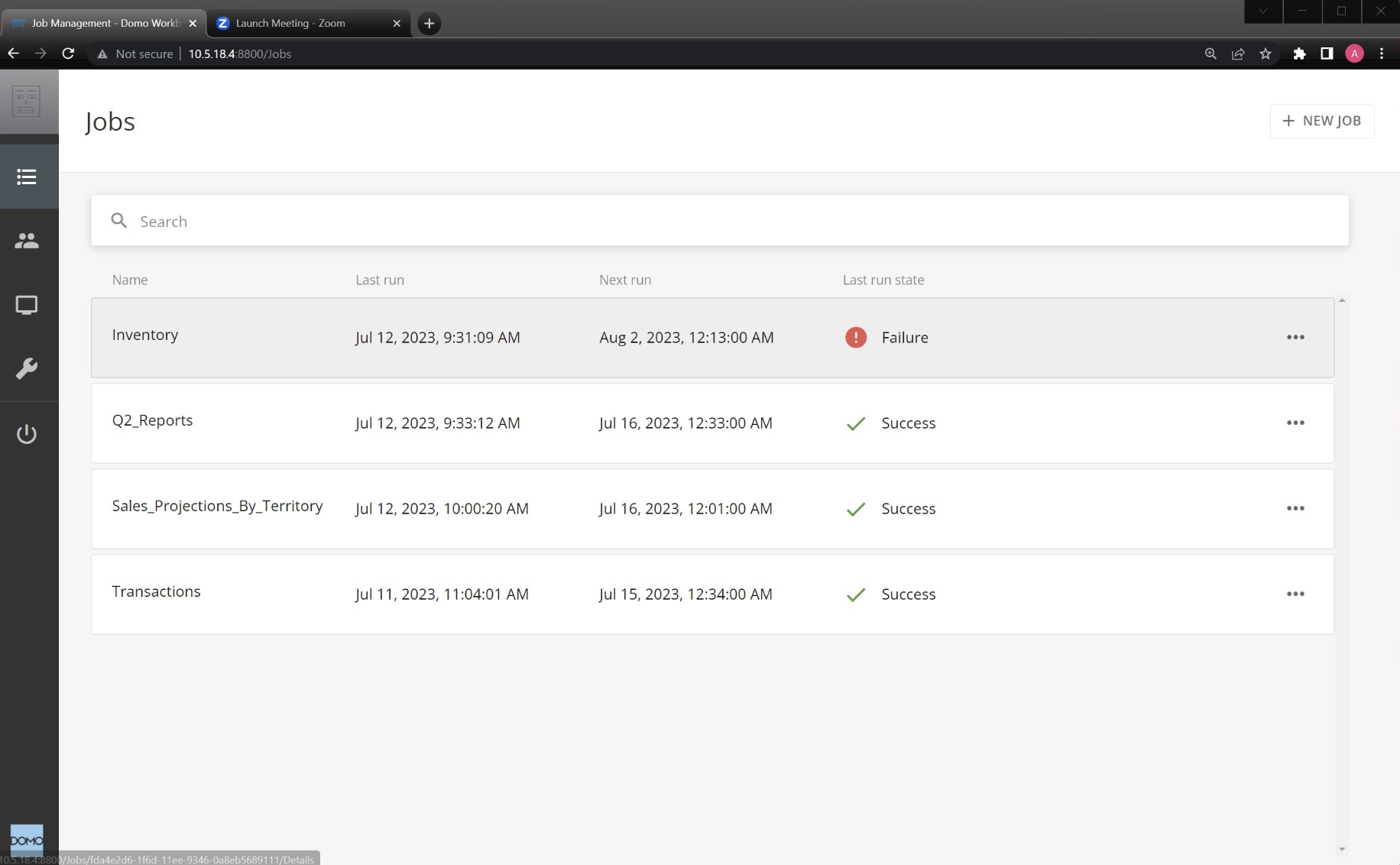Click the scroll down arrow of jobs list
Viewport: 1400px width, 865px height.
1342,849
